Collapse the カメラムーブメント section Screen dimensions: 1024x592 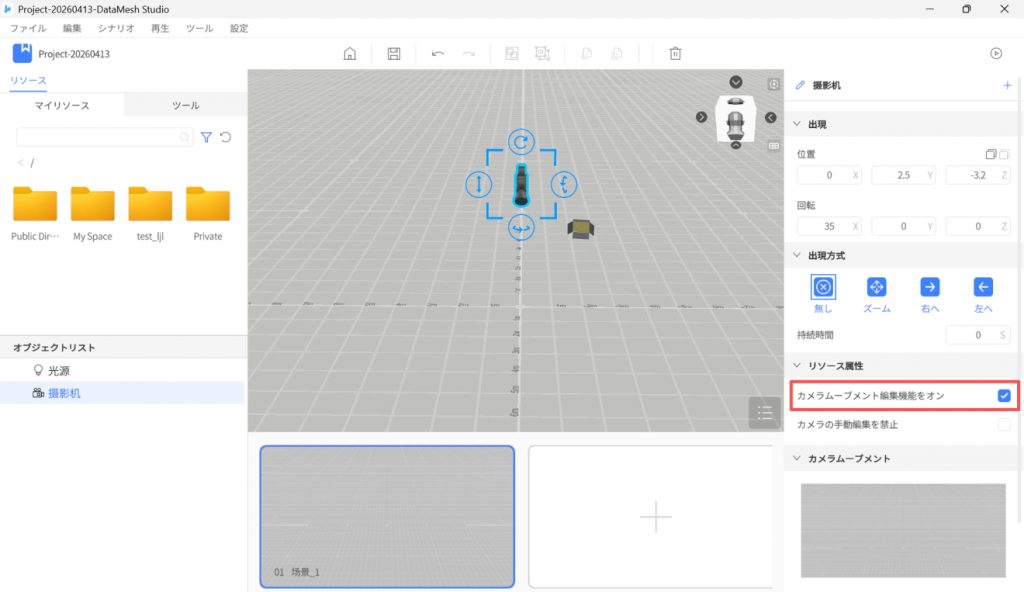(x=797, y=458)
